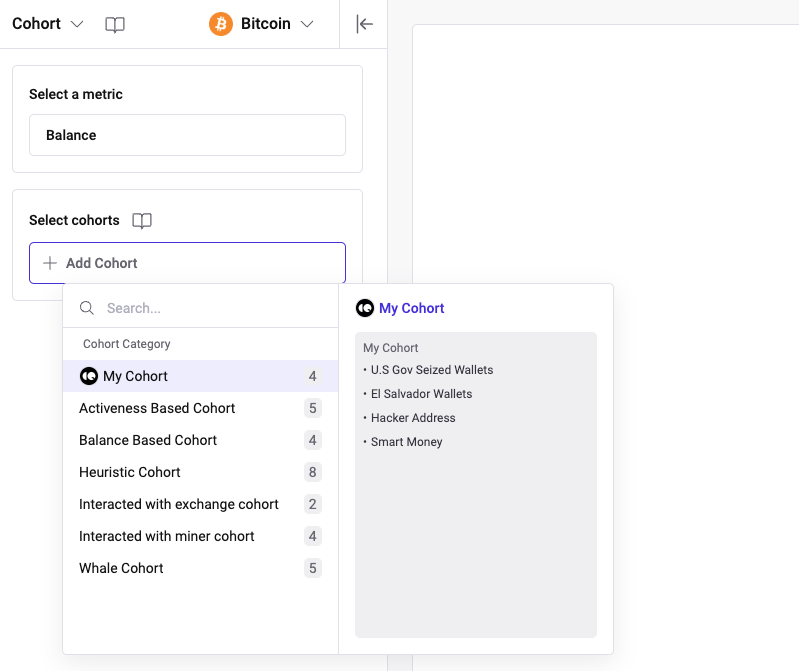Click the My Cohort logo in category list
Viewport: 799px width, 671px height.
[x=88, y=376]
